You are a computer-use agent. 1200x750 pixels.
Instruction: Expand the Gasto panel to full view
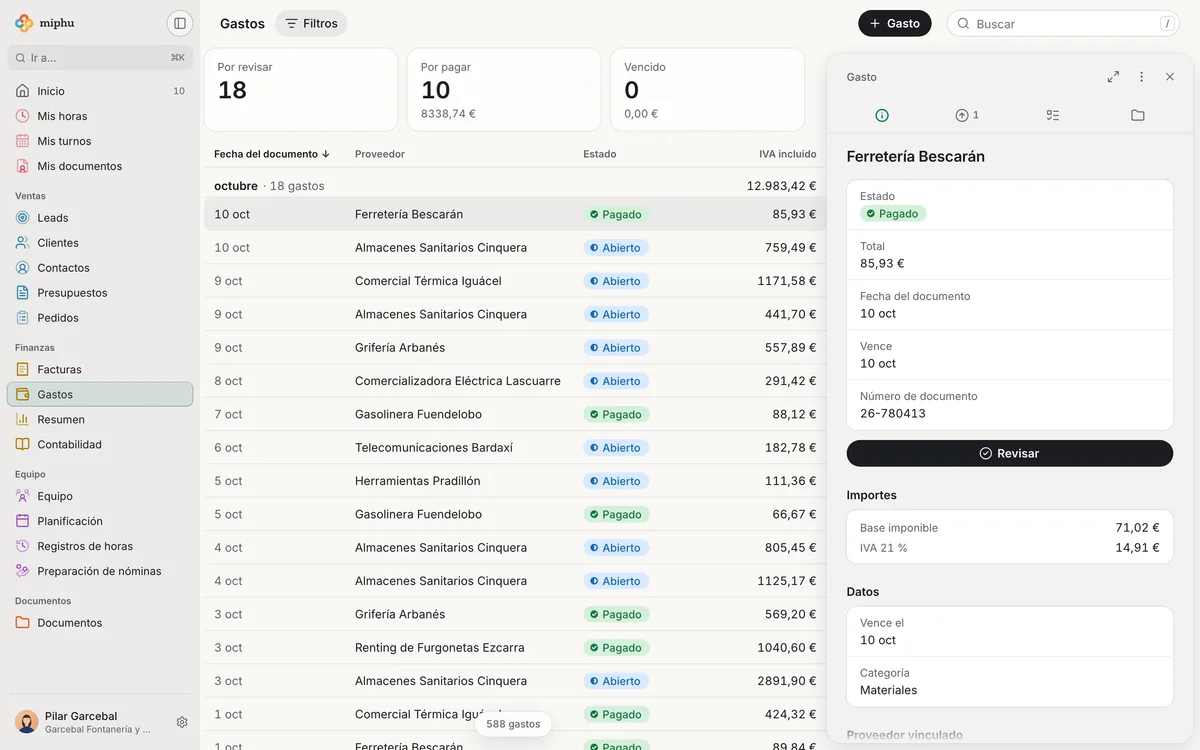click(1113, 77)
